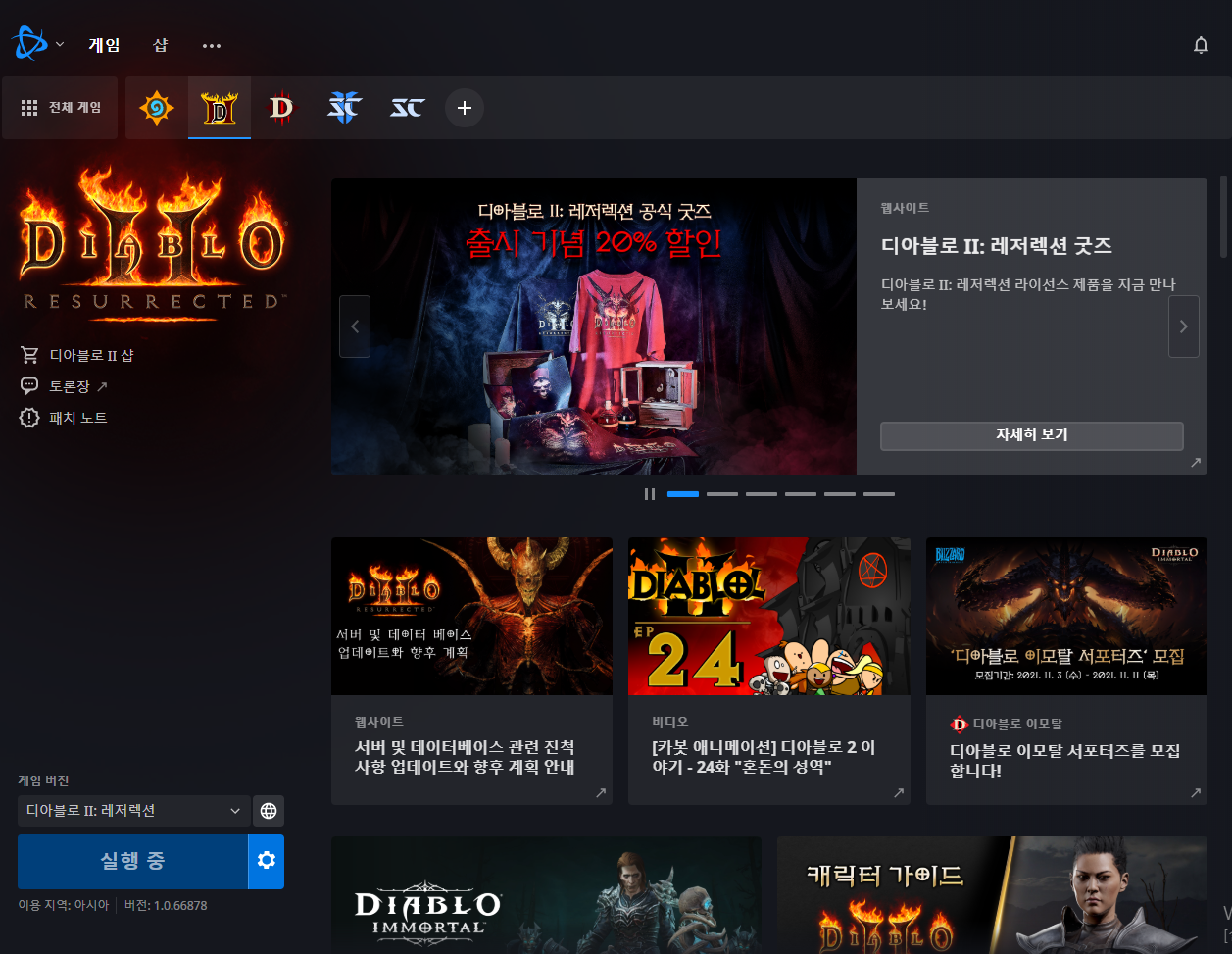This screenshot has height=954, width=1232.
Task: Expand the chevron beside Battle.net logo
Action: click(x=60, y=44)
